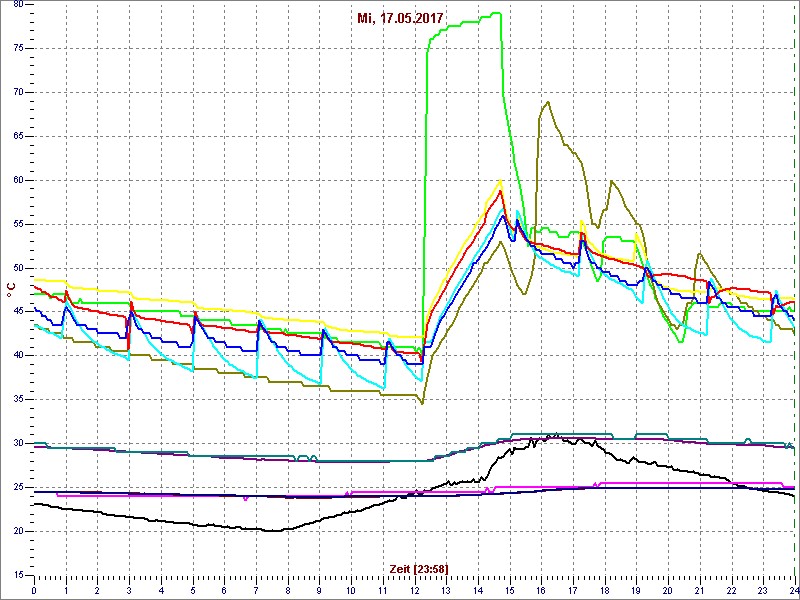Click hour '11' on the time axis

coord(383,590)
